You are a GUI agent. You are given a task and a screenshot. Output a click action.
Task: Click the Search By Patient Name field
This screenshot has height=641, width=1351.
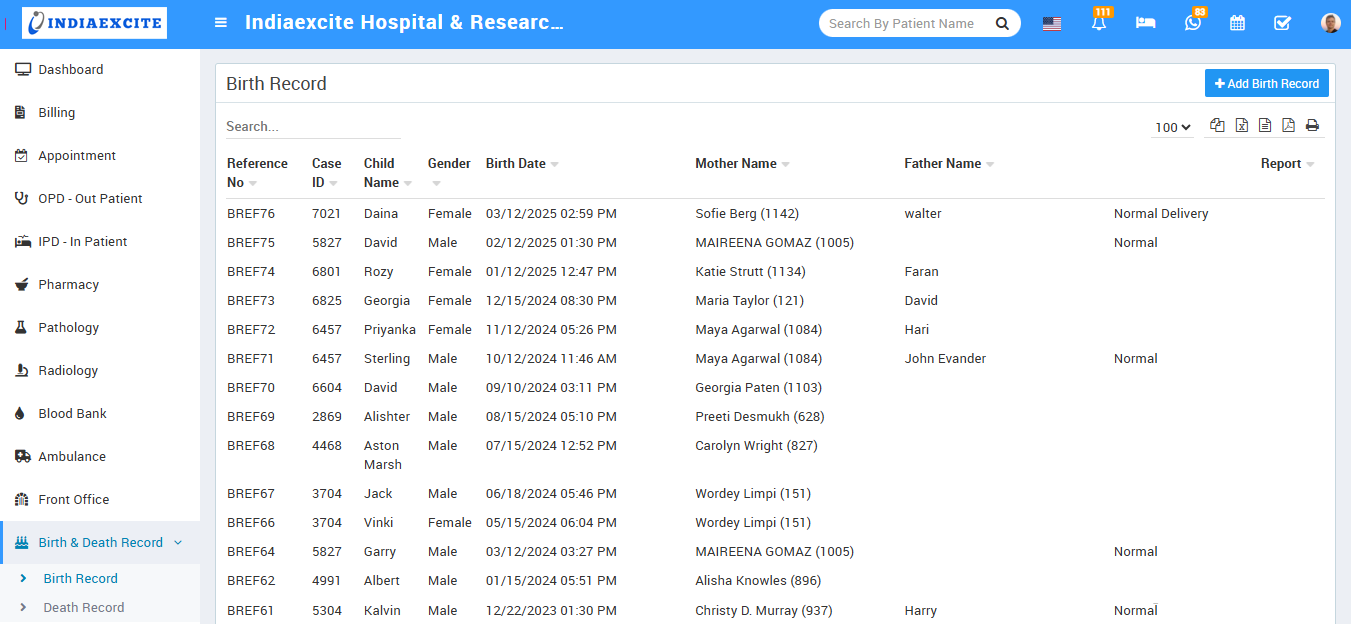(905, 23)
